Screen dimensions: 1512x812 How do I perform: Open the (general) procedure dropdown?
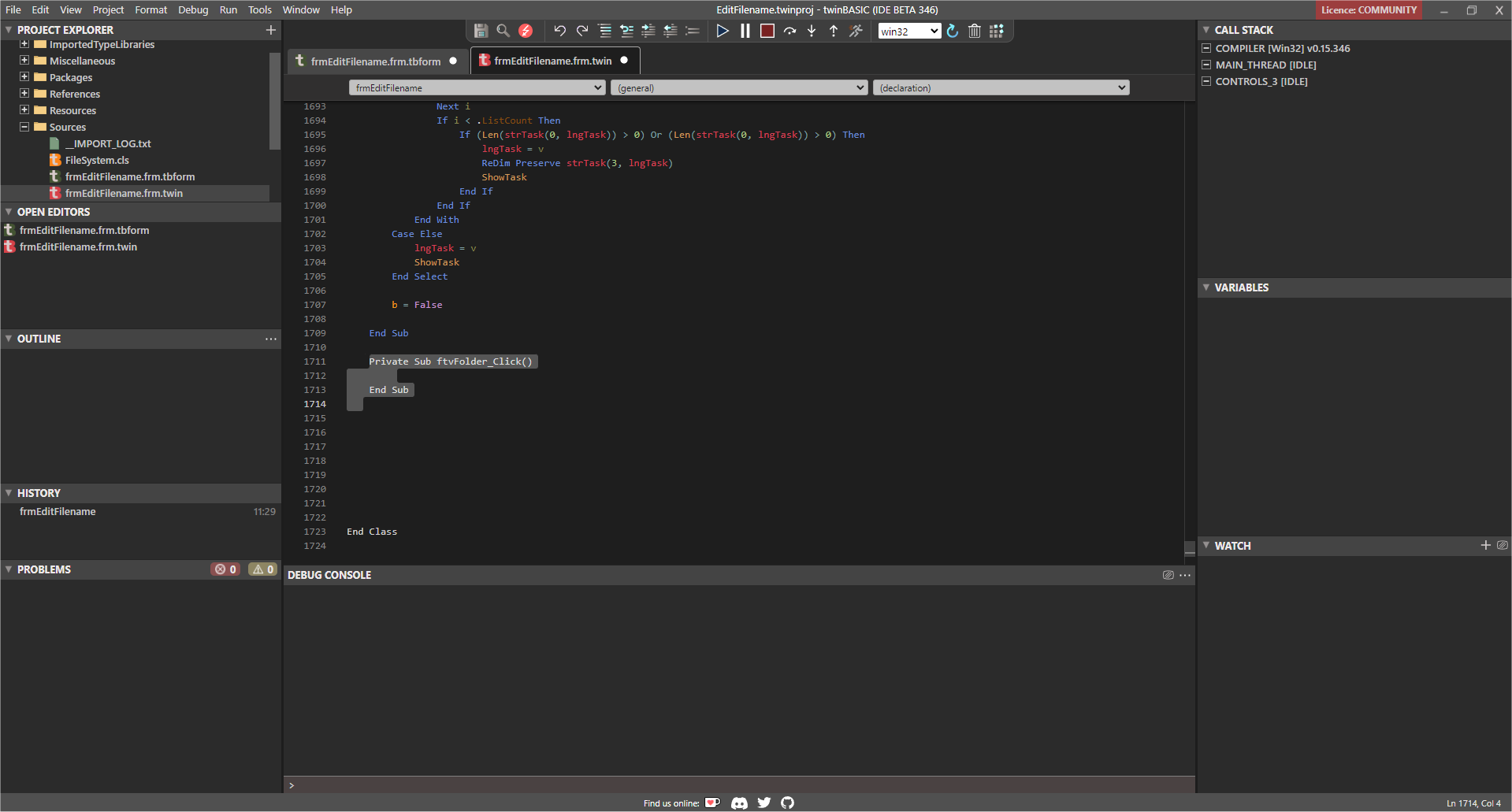point(738,87)
